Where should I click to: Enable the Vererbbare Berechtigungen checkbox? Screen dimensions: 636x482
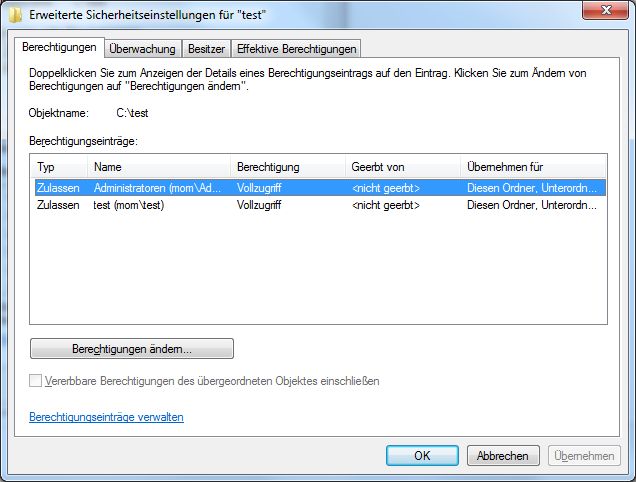(x=37, y=381)
